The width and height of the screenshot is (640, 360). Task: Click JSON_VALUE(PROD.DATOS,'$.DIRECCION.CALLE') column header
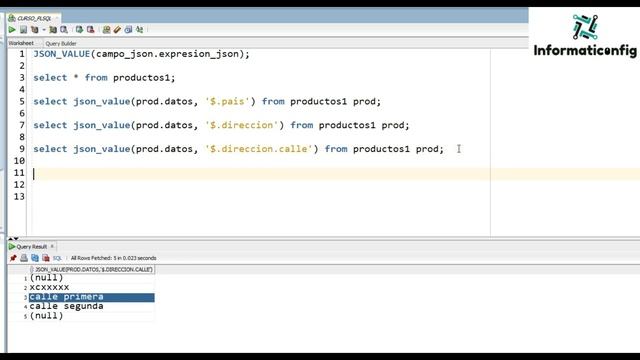point(92,269)
